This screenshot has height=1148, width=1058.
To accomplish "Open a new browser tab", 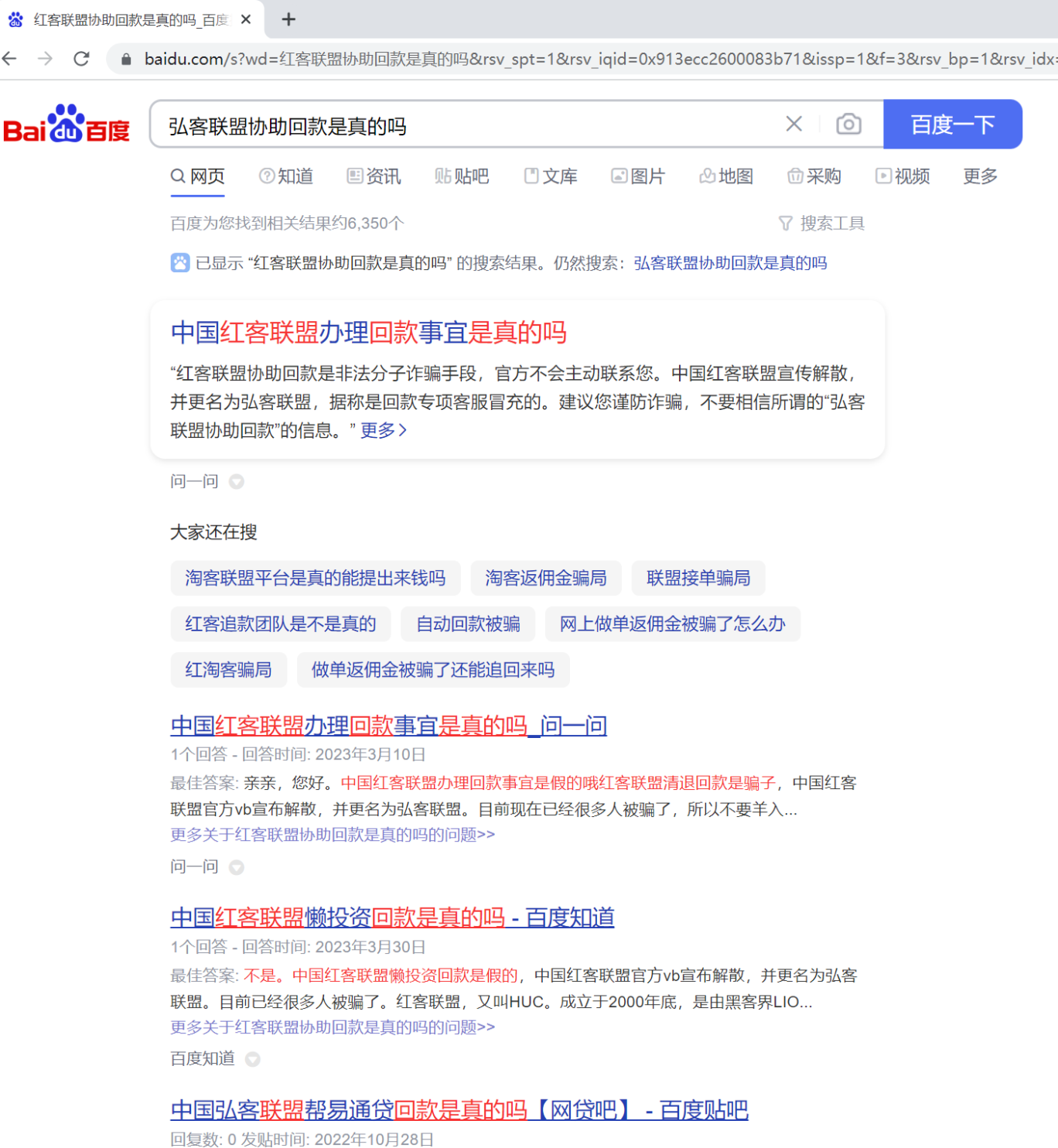I will [x=288, y=19].
